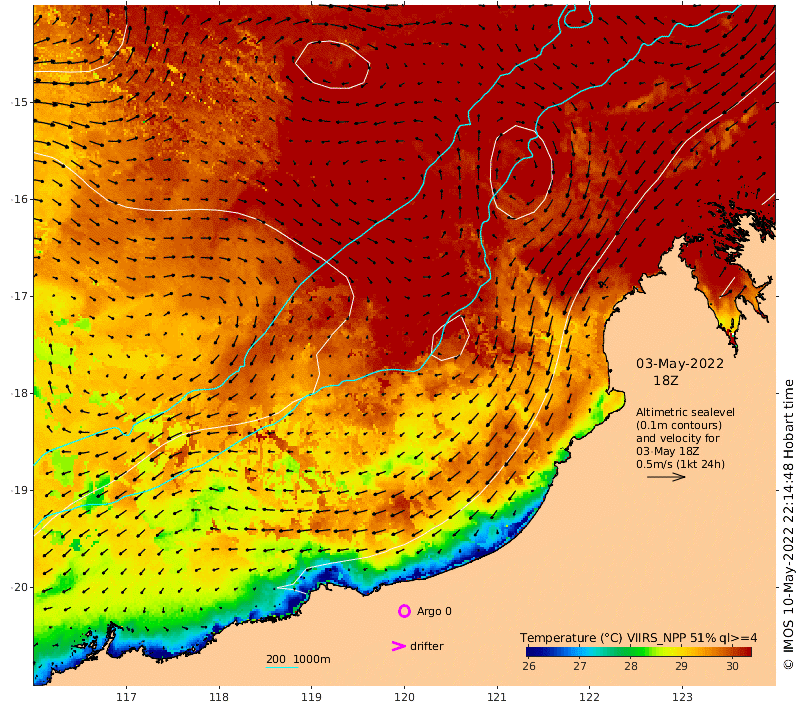This screenshot has height=710, width=800.
Task: Click the 'and velocity for' text line
Action: 678,438
